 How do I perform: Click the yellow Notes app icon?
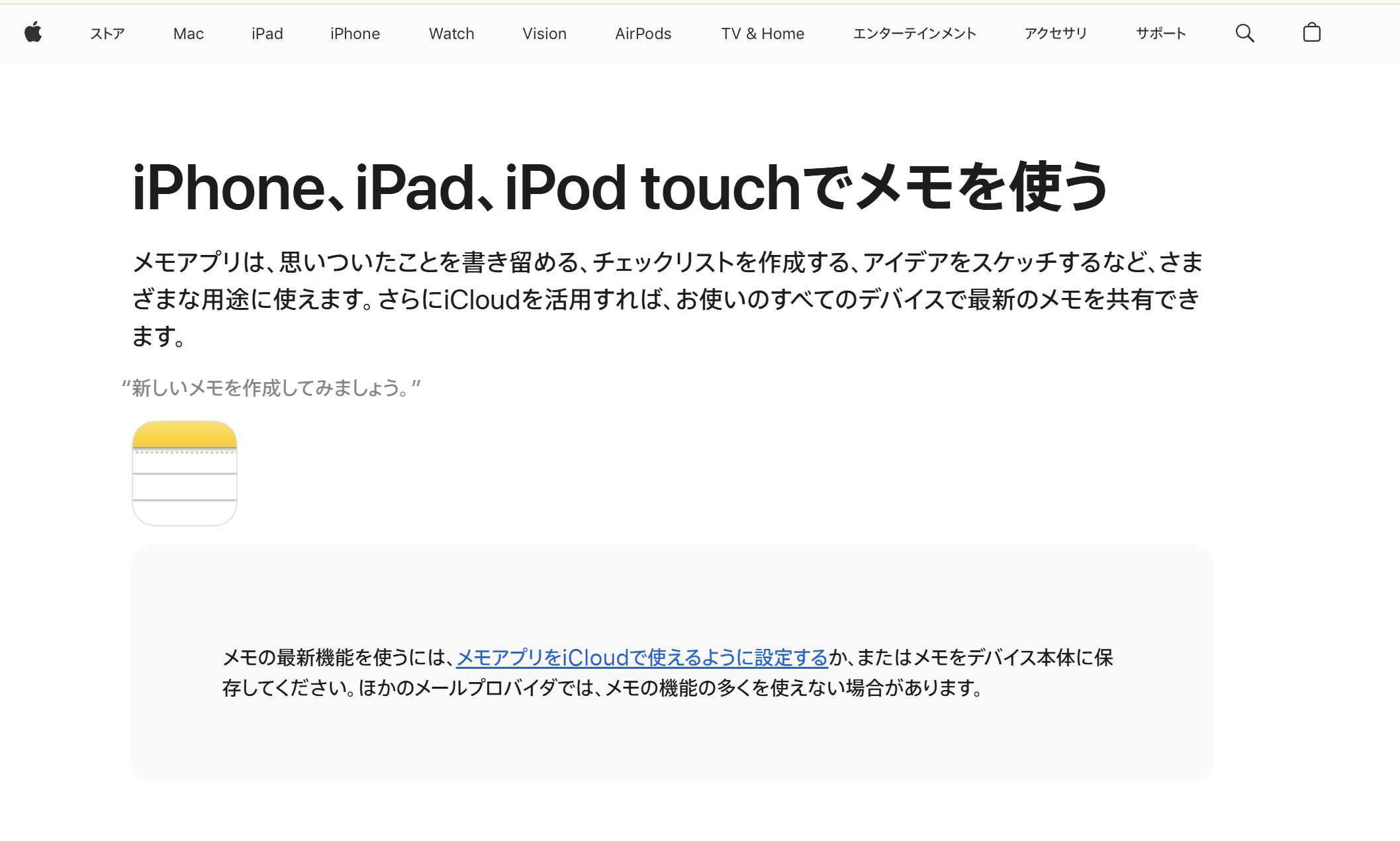(x=184, y=473)
